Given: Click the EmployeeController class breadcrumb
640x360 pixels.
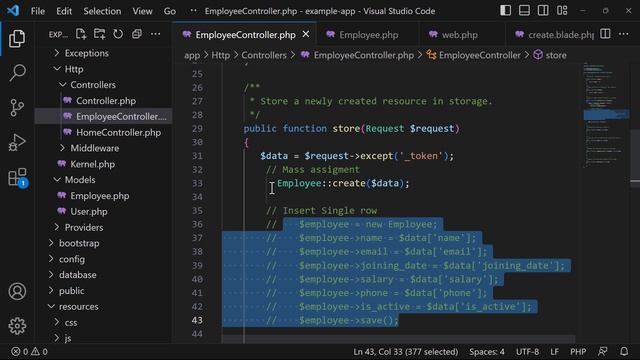Looking at the screenshot, I should pyautogui.click(x=473, y=55).
